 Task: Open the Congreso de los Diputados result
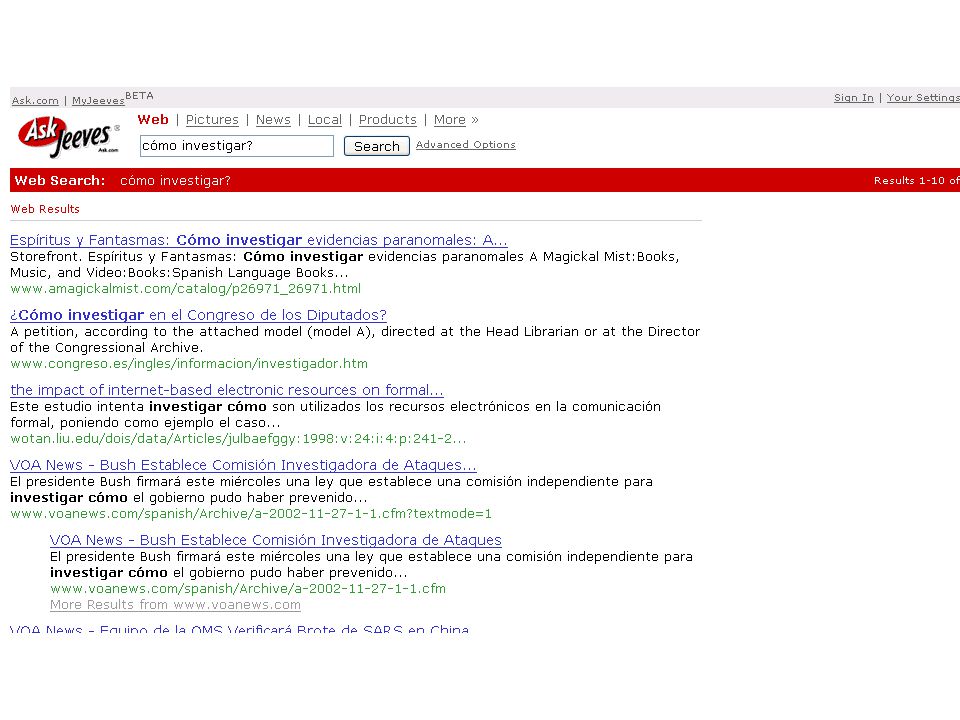[198, 315]
